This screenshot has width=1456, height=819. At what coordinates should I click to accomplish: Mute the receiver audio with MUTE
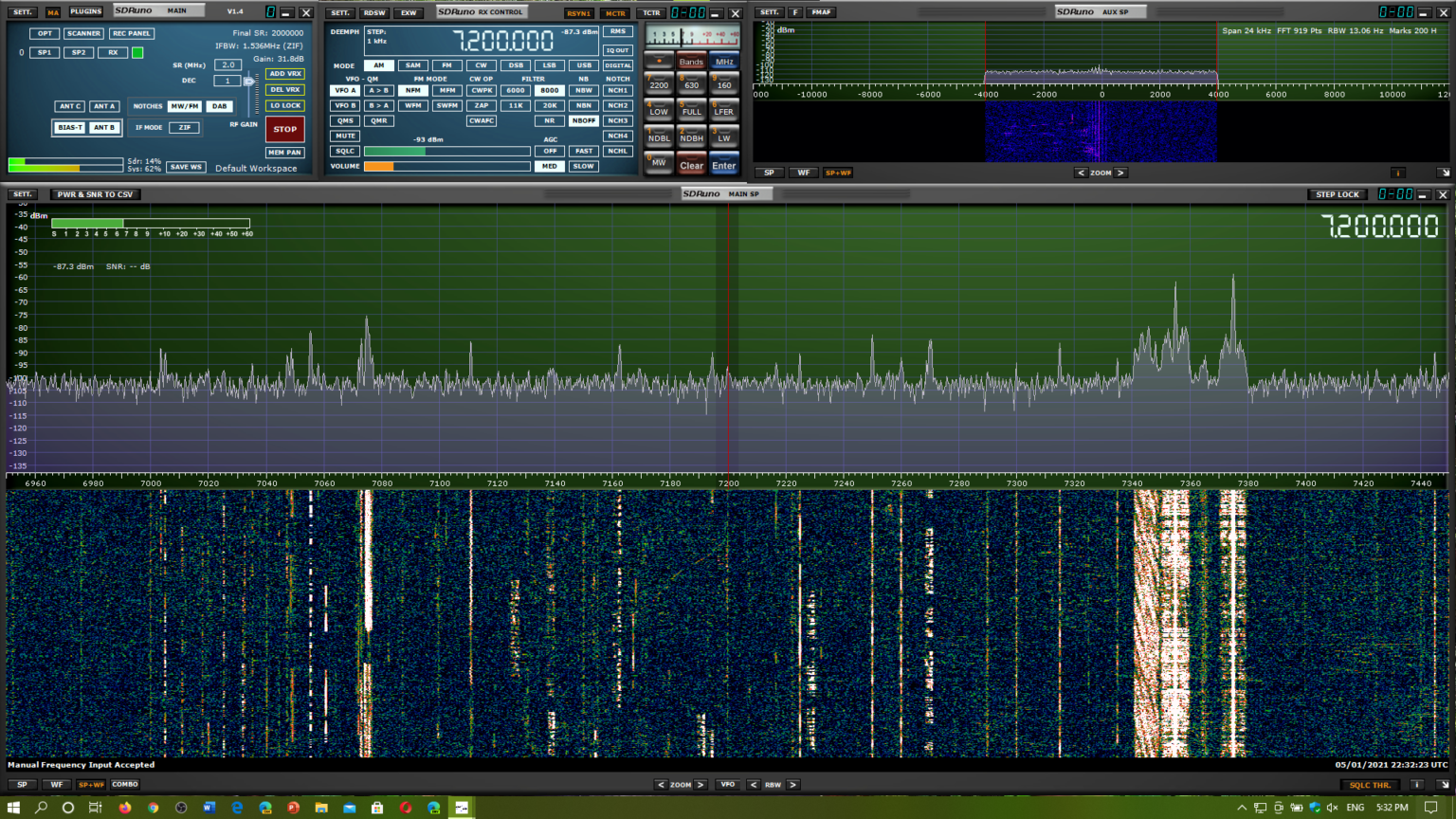344,136
